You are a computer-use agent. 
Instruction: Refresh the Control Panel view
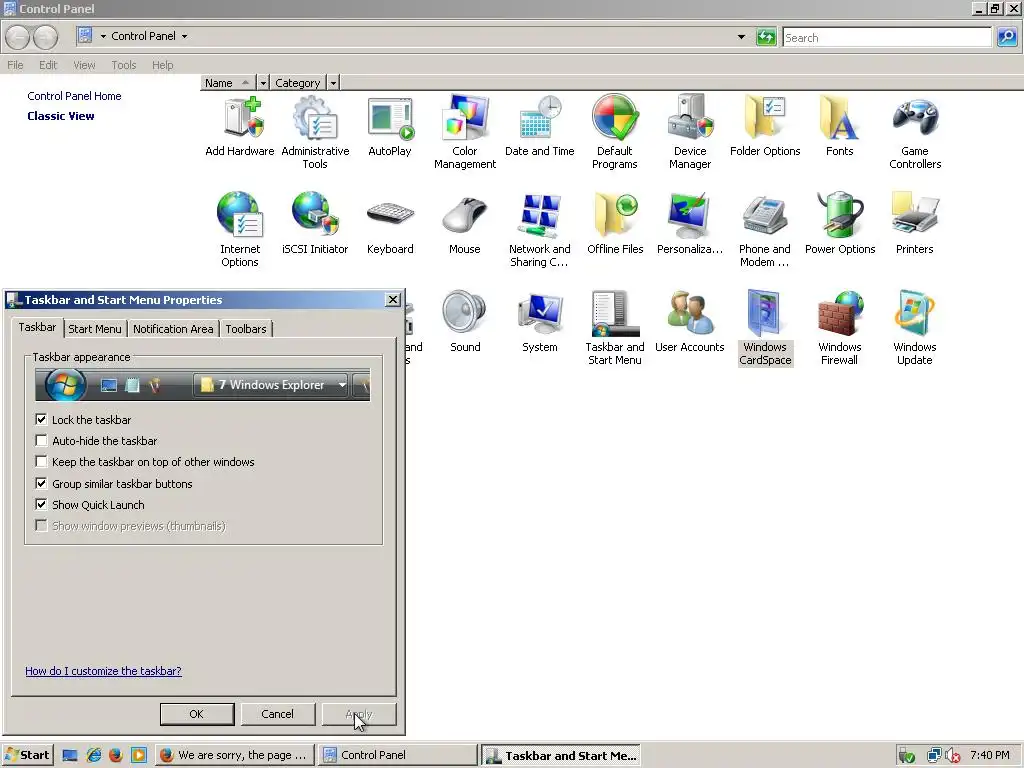(765, 37)
